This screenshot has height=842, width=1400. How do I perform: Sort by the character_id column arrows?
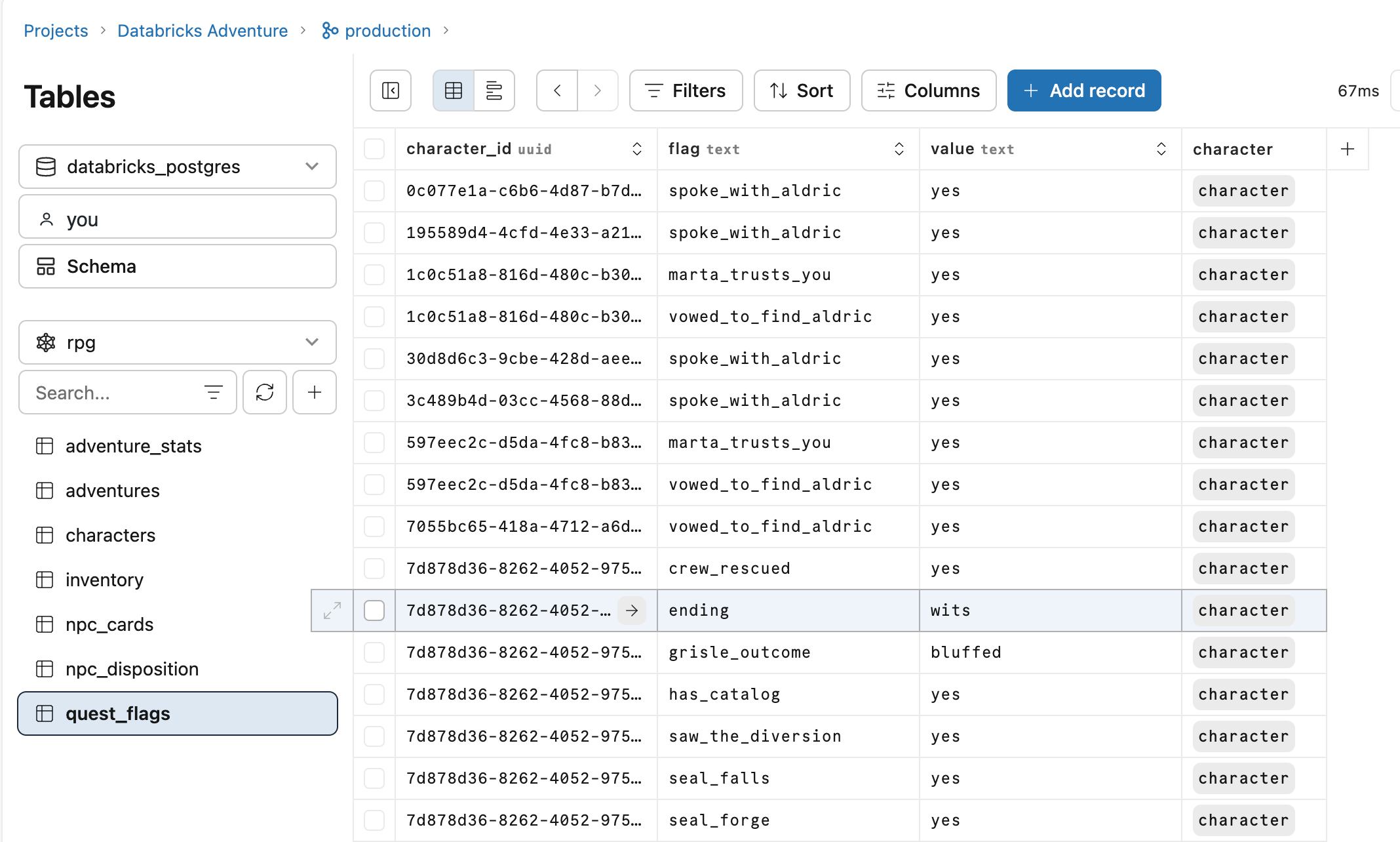637,149
